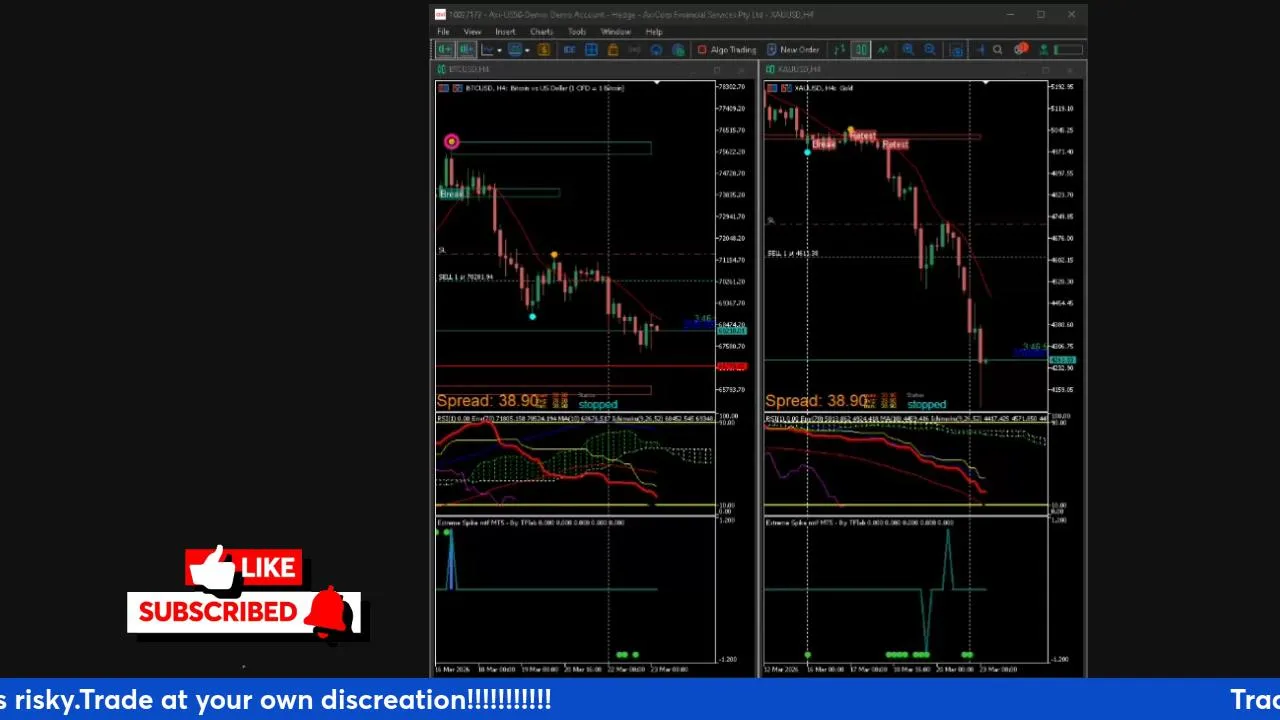Click the magenta circle marker on BTCUSD chart
The height and width of the screenshot is (720, 1280).
coord(451,142)
